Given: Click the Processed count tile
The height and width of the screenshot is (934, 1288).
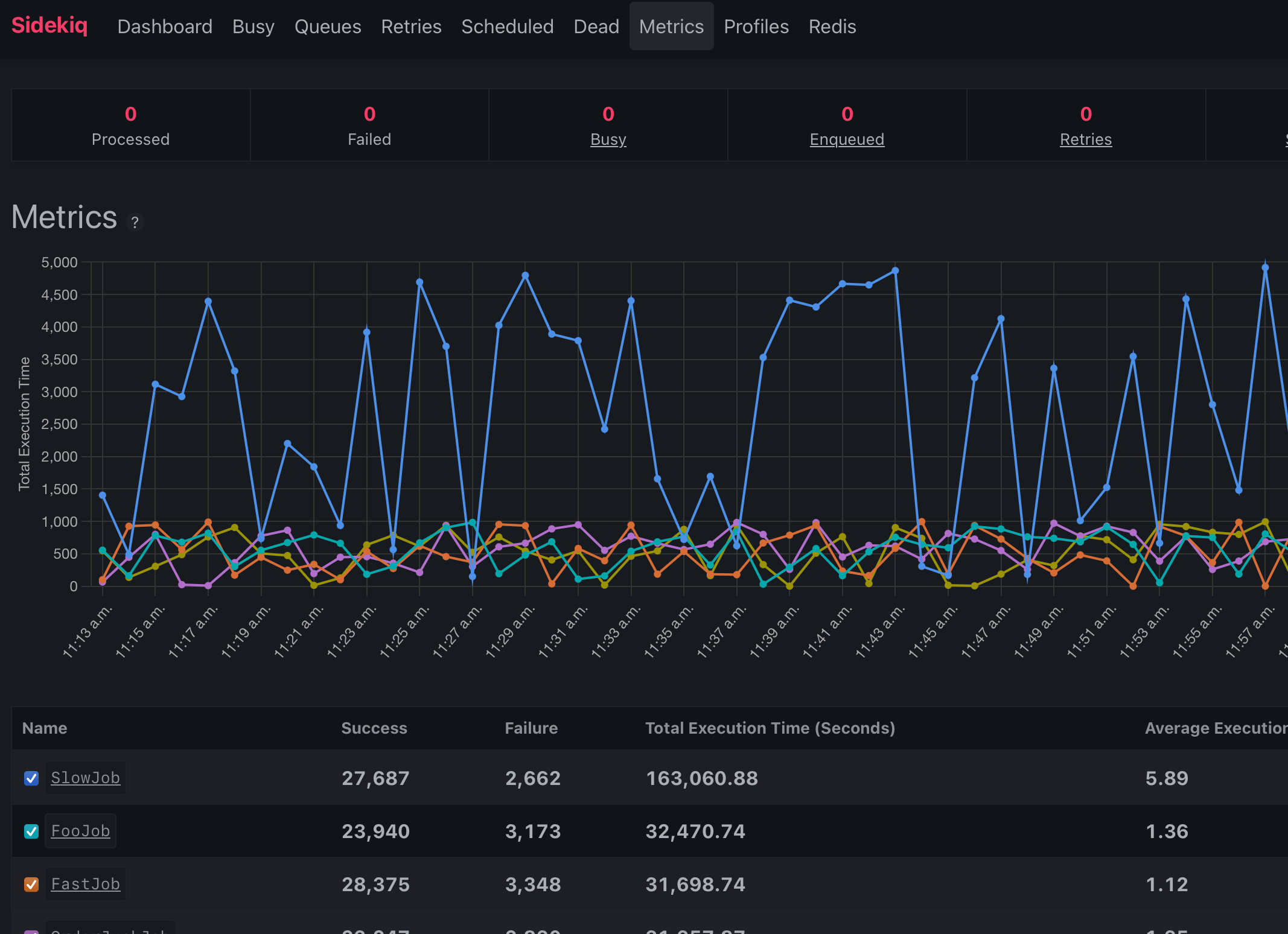Looking at the screenshot, I should coord(130,125).
